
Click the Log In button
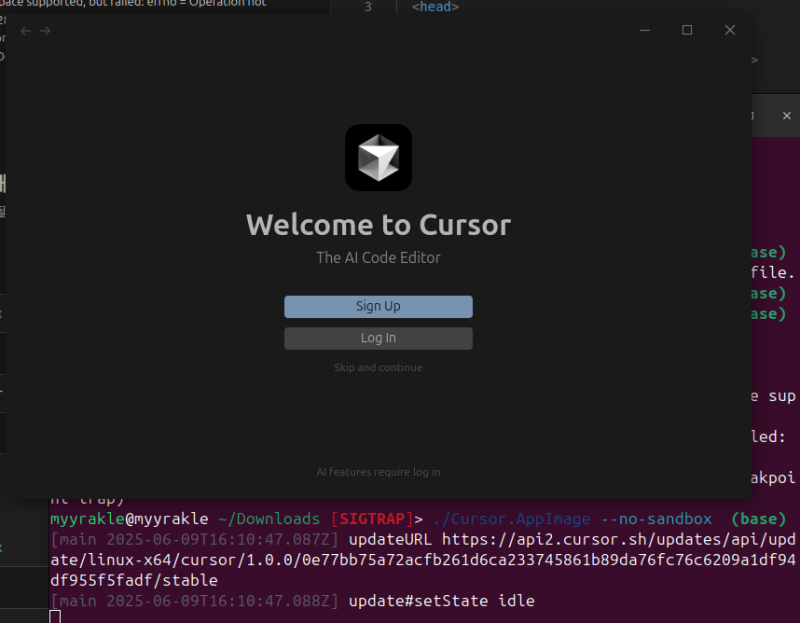[x=378, y=338]
